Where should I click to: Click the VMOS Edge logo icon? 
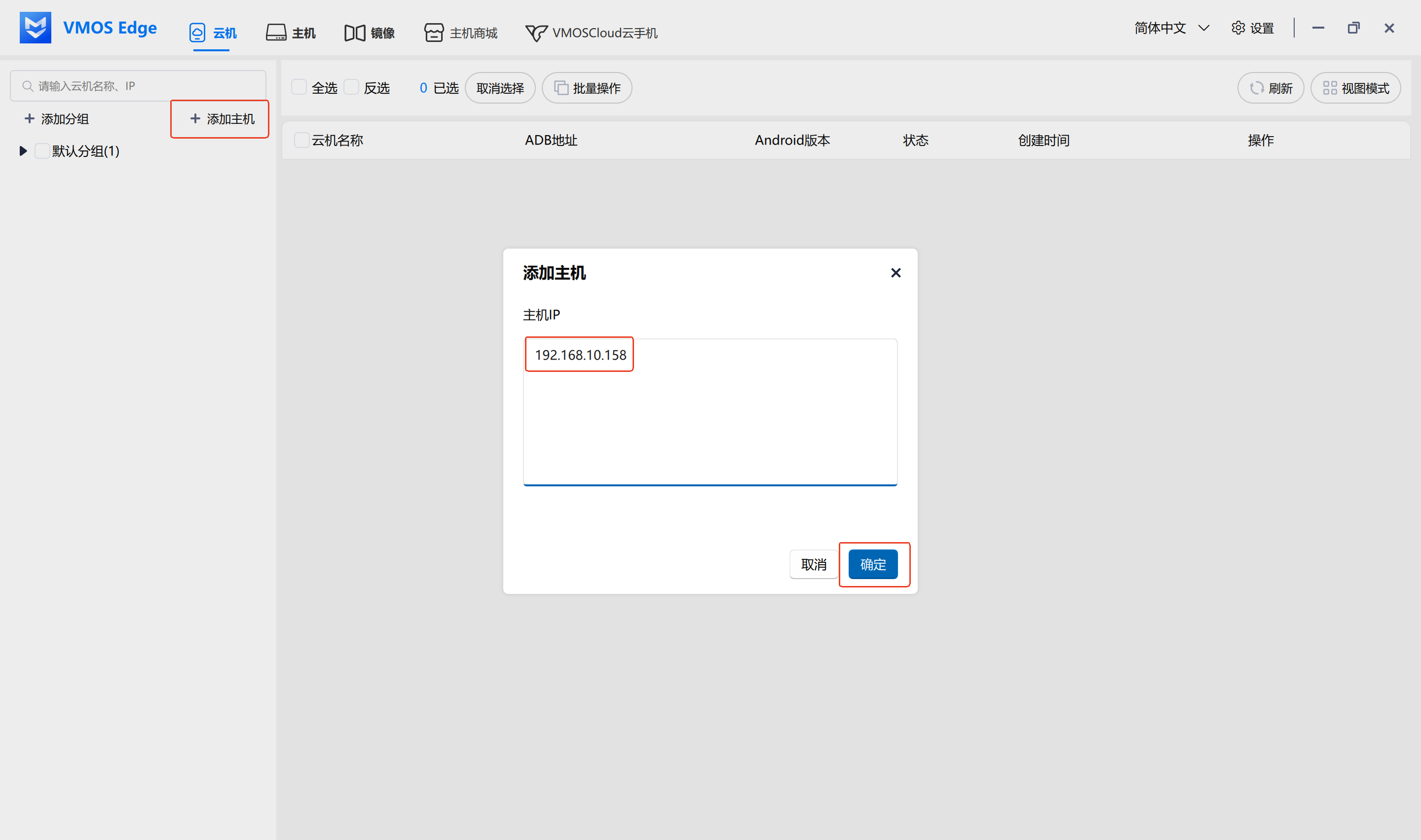35,27
